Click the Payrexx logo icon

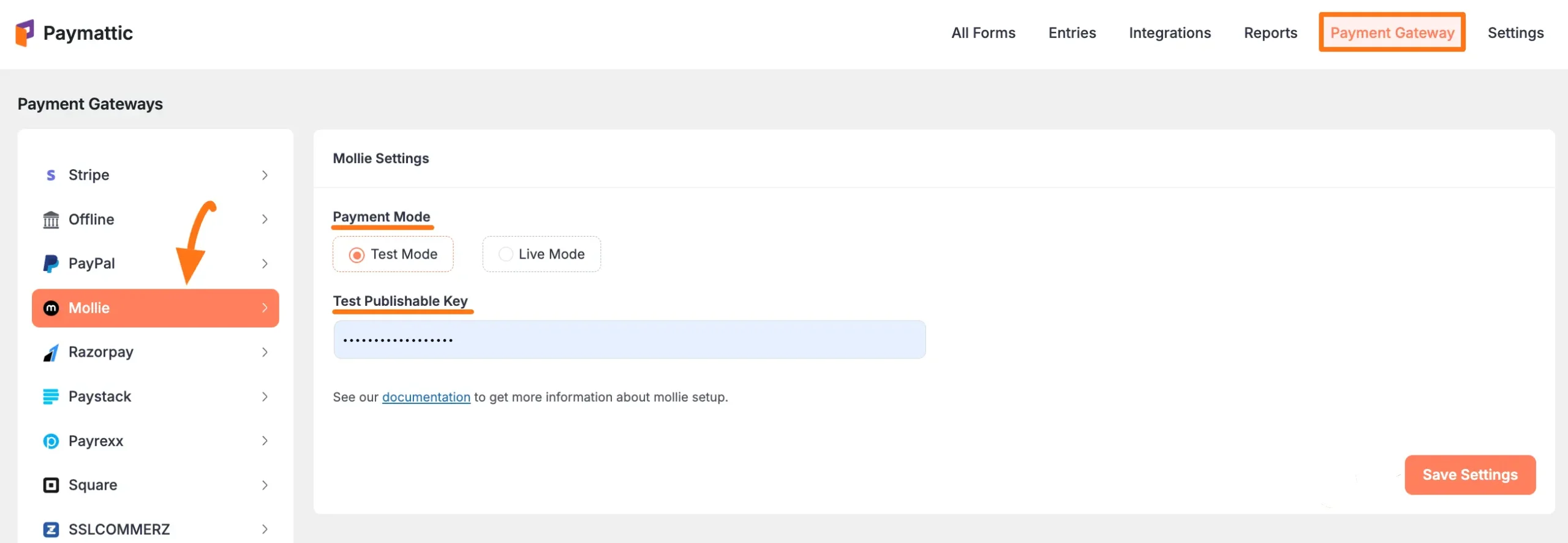pyautogui.click(x=51, y=441)
